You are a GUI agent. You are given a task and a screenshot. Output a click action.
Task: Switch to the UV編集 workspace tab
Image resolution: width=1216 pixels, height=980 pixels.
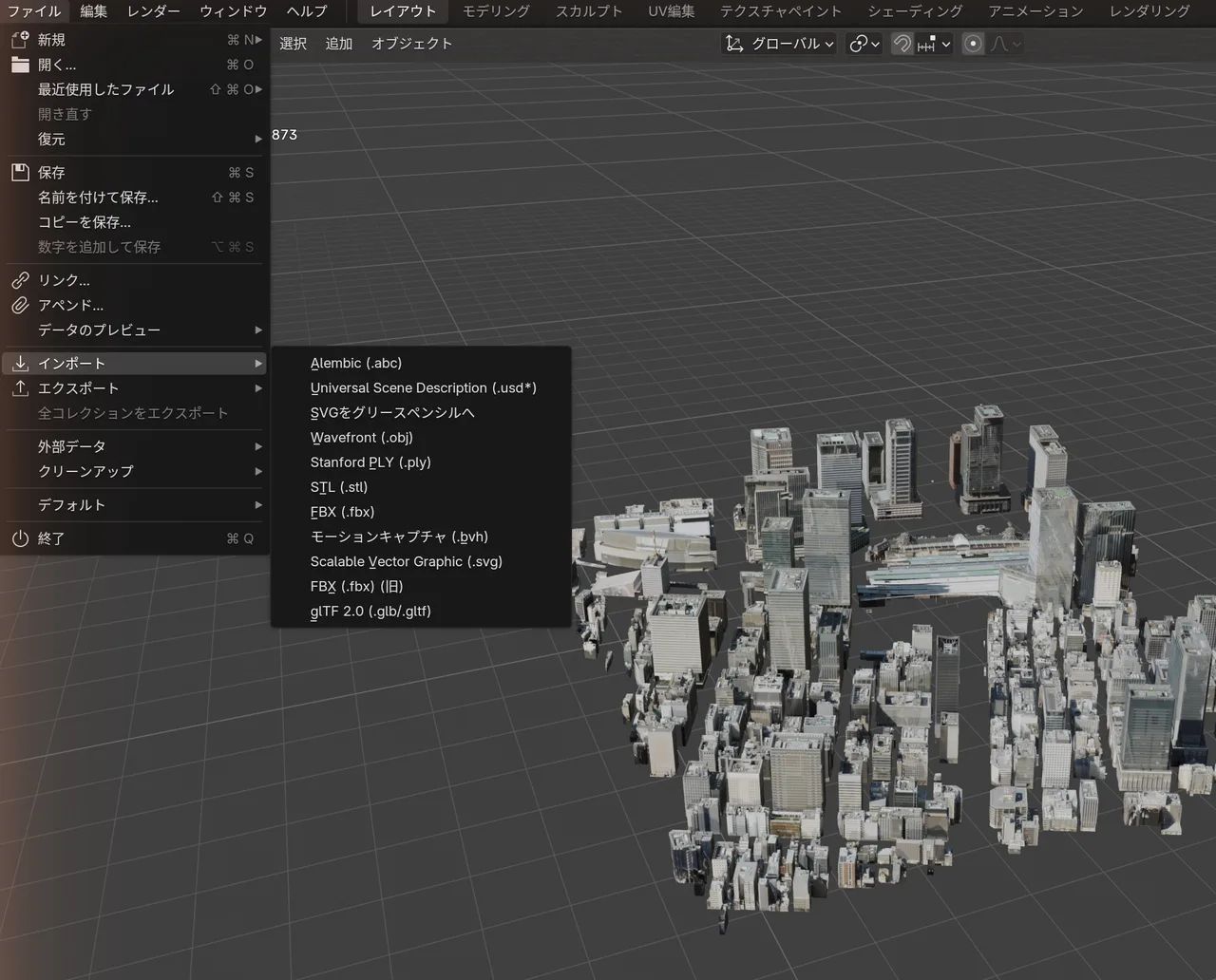[672, 11]
